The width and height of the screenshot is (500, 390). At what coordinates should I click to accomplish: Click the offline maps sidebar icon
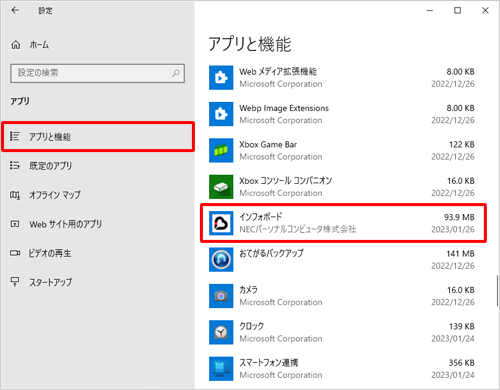[15, 195]
